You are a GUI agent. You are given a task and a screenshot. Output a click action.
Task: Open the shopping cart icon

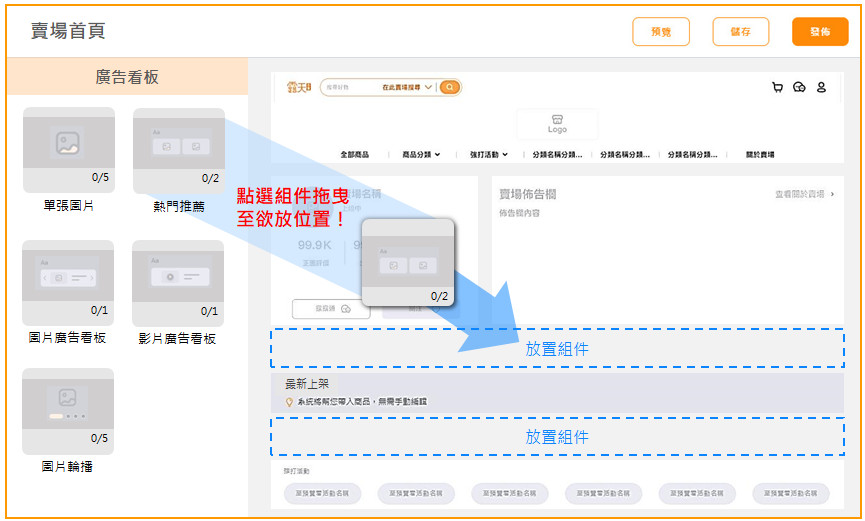pos(777,88)
